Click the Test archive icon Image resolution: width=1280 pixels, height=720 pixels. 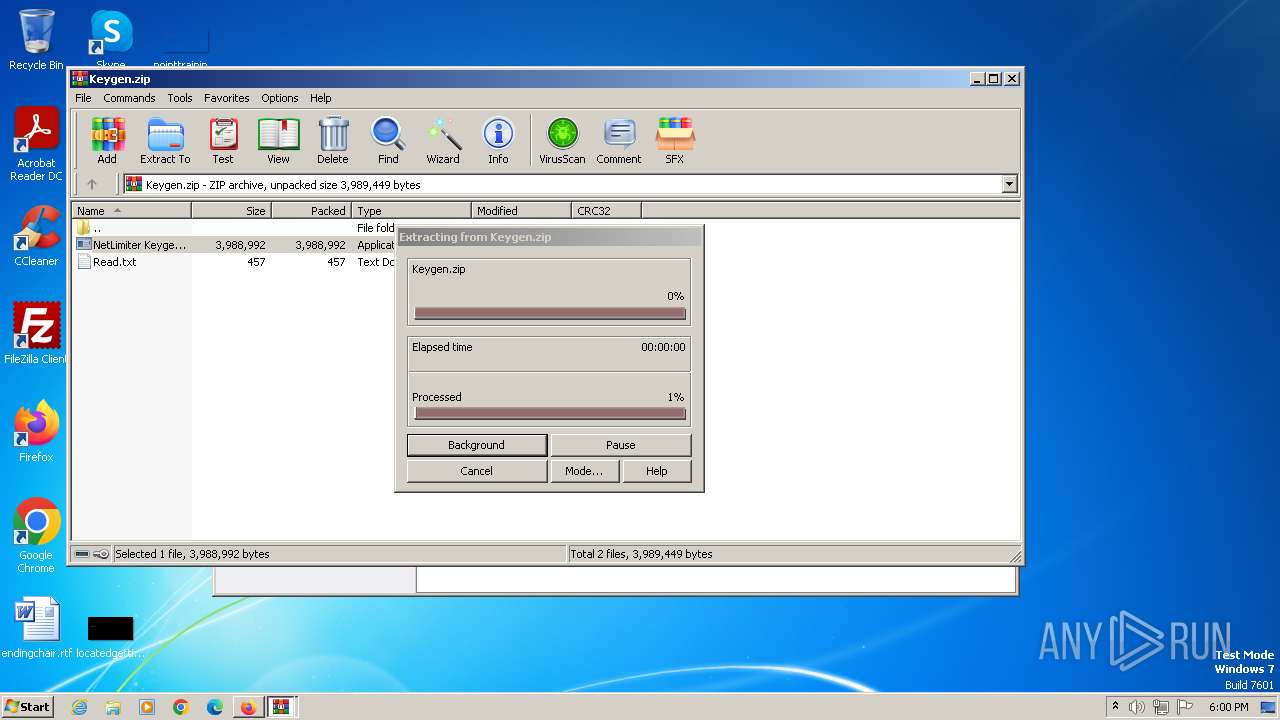pos(223,140)
